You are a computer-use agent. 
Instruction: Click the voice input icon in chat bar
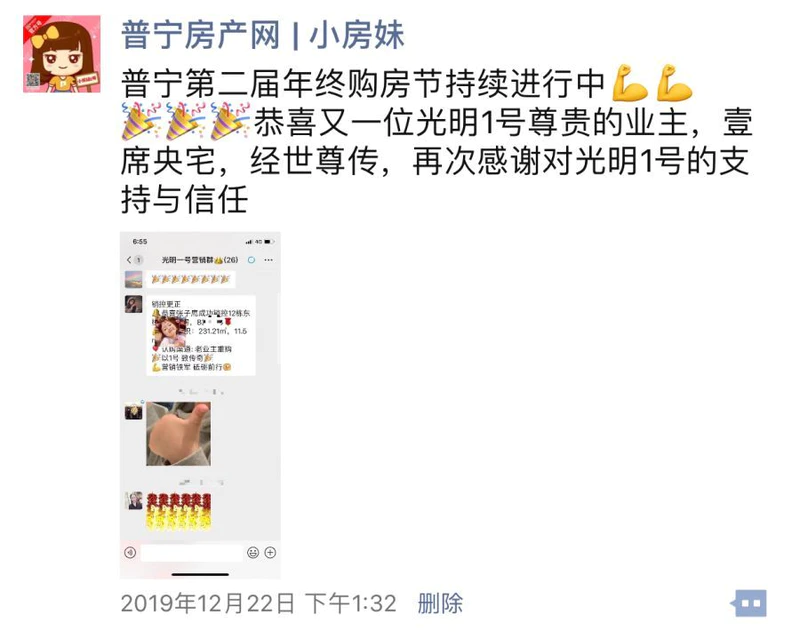pyautogui.click(x=130, y=553)
